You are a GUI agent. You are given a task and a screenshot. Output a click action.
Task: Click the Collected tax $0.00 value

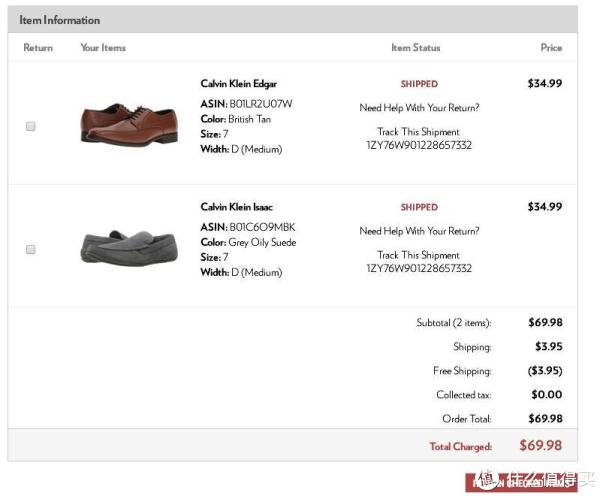click(546, 394)
